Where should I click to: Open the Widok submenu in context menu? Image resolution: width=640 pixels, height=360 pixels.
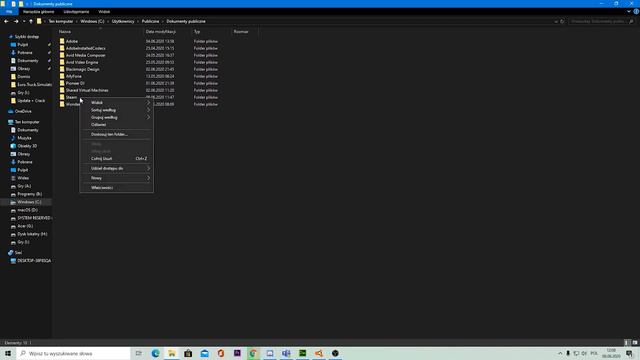click(116, 102)
